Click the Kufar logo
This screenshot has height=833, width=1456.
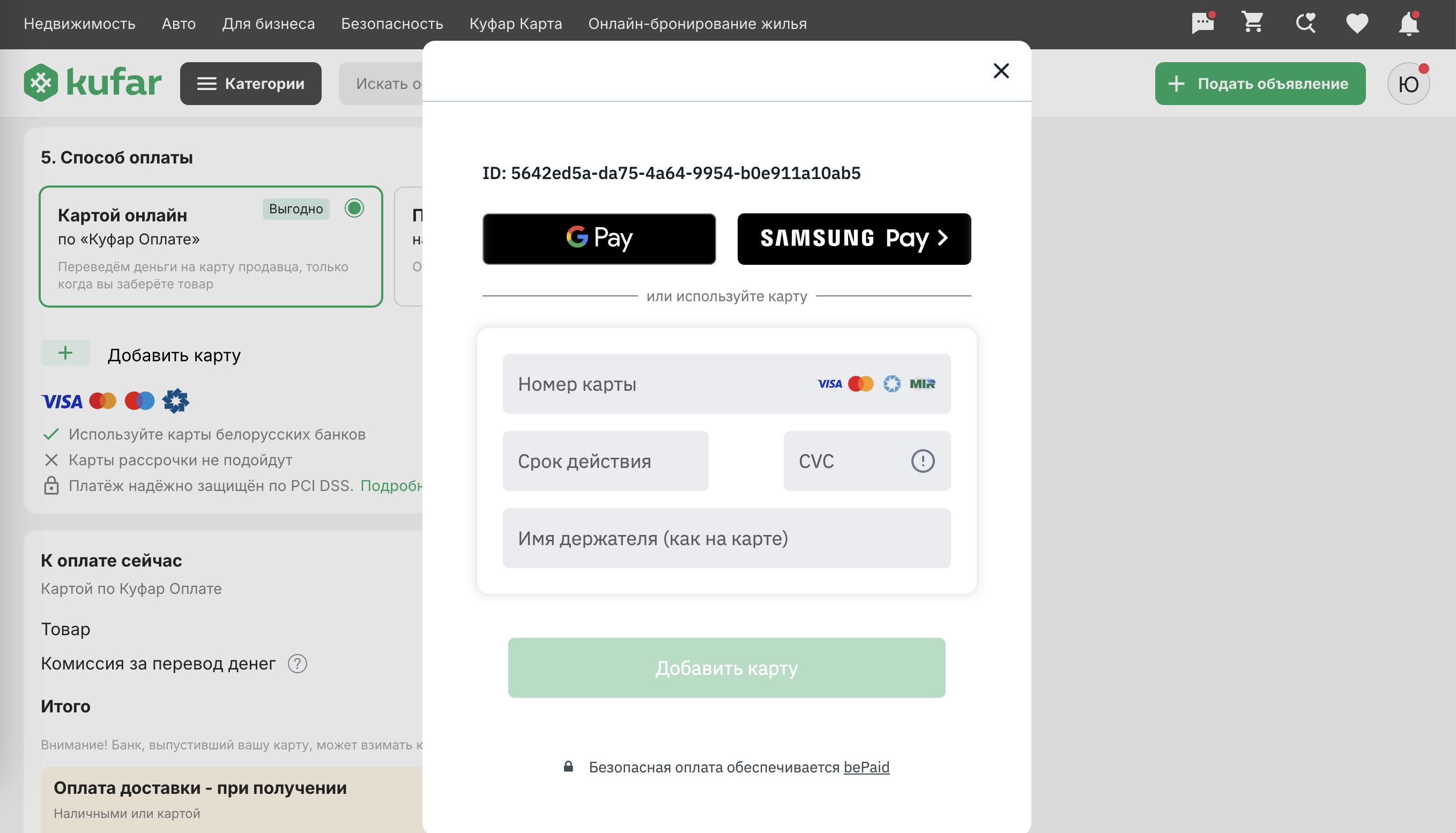(x=93, y=83)
